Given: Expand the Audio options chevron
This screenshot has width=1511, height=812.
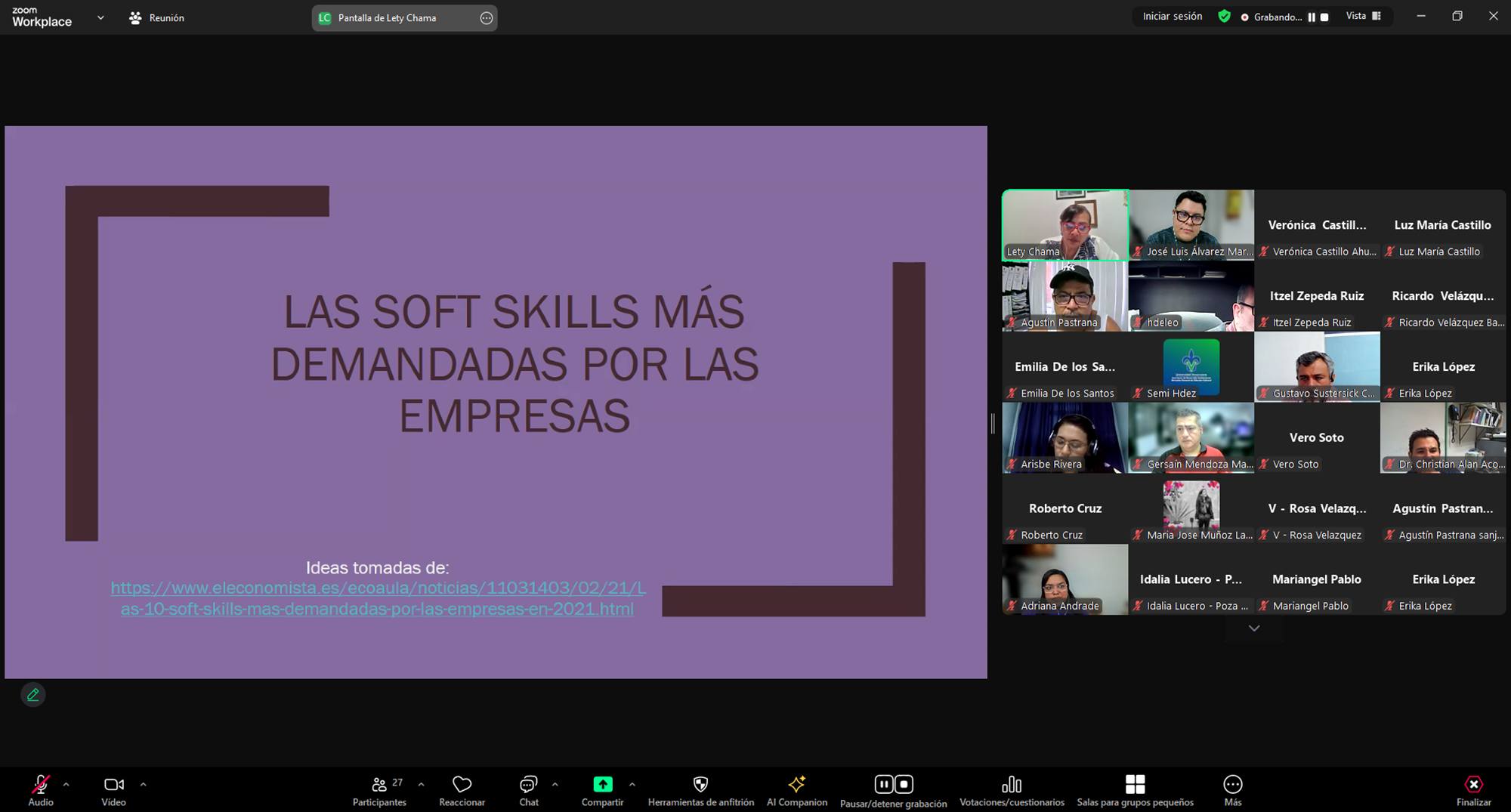Looking at the screenshot, I should 66,784.
